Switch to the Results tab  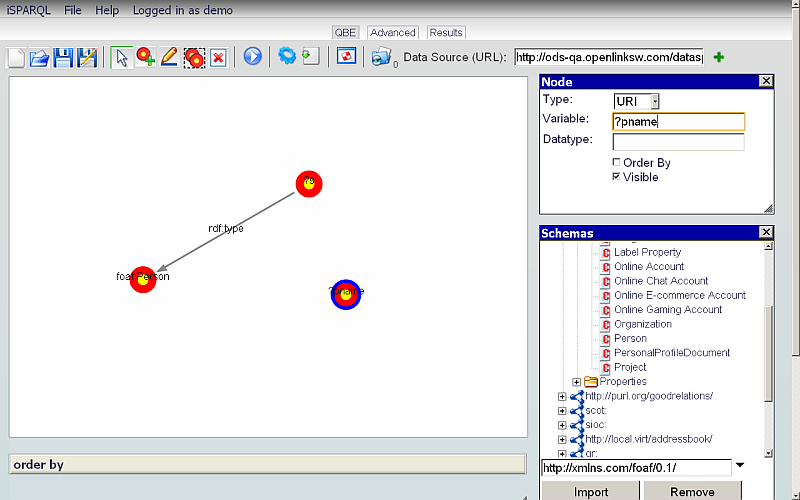[445, 33]
